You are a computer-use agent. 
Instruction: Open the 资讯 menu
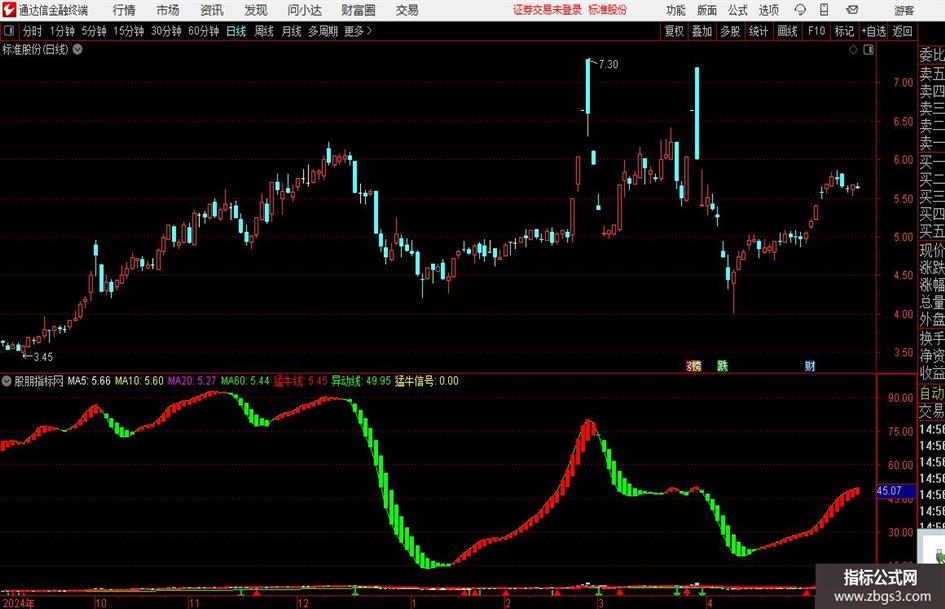click(x=212, y=10)
